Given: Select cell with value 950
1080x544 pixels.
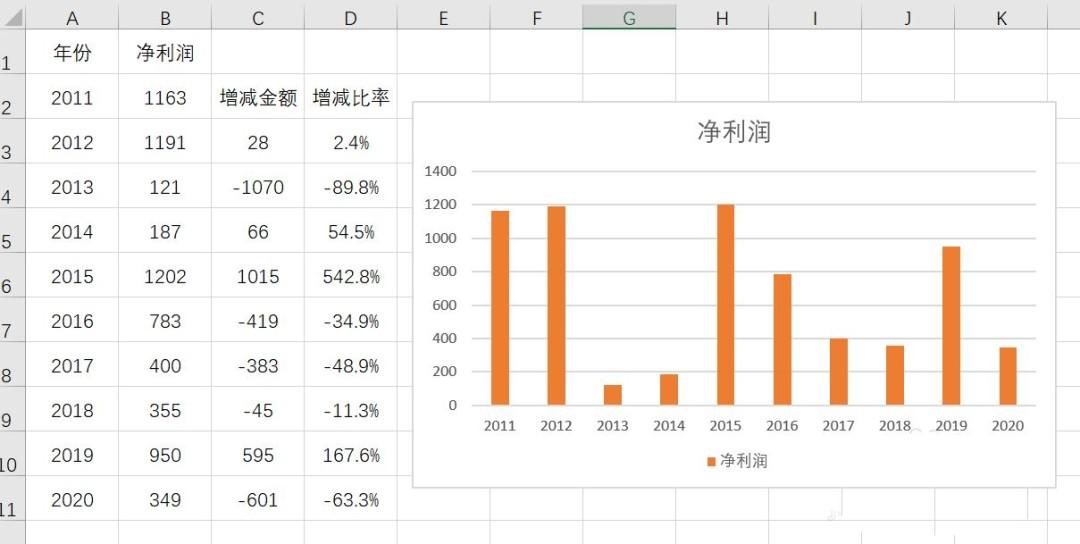Looking at the screenshot, I should click(165, 455).
